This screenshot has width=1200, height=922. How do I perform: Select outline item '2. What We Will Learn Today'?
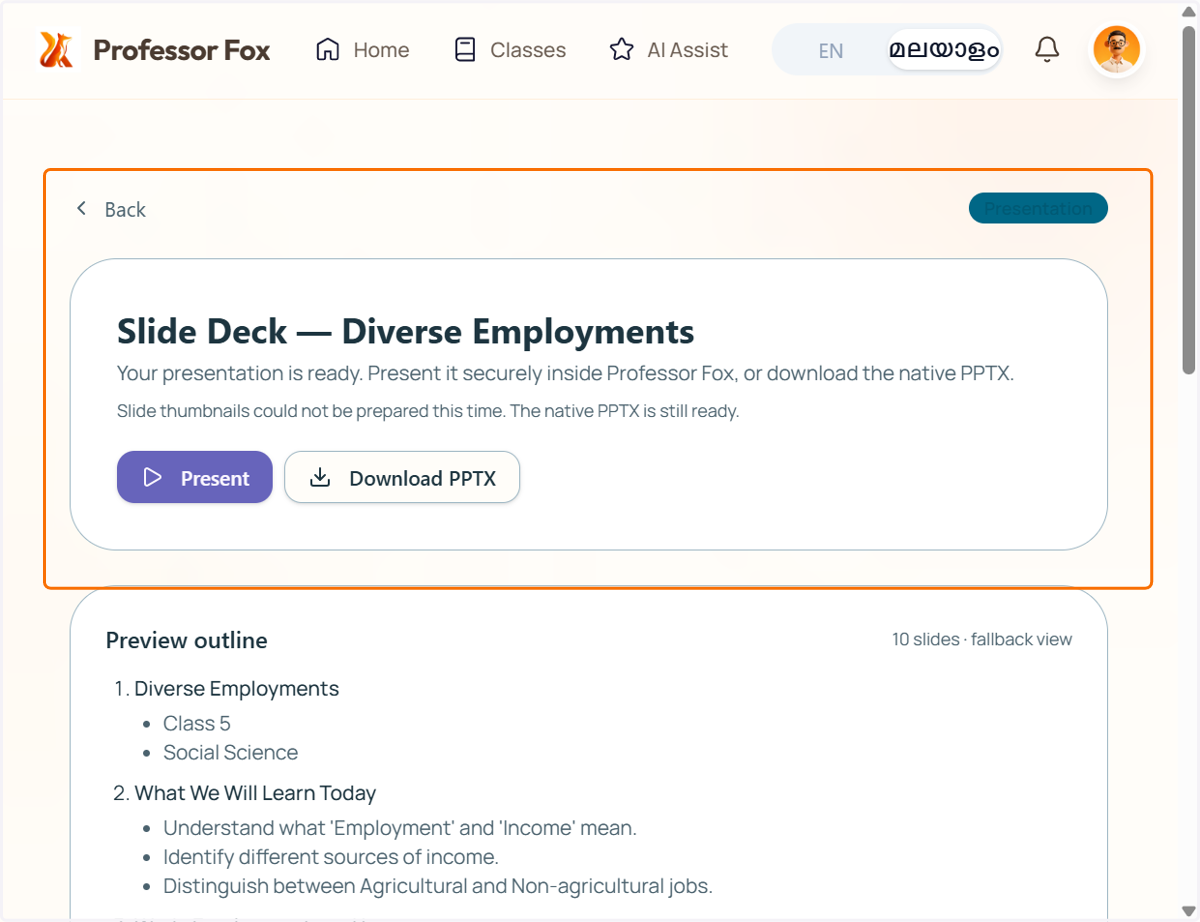coord(245,793)
